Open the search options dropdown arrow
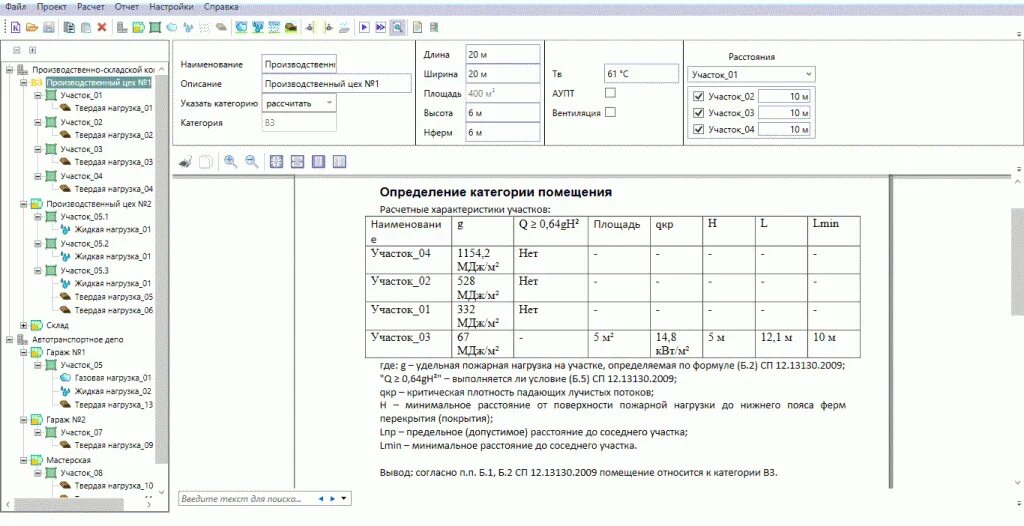 coord(344,499)
